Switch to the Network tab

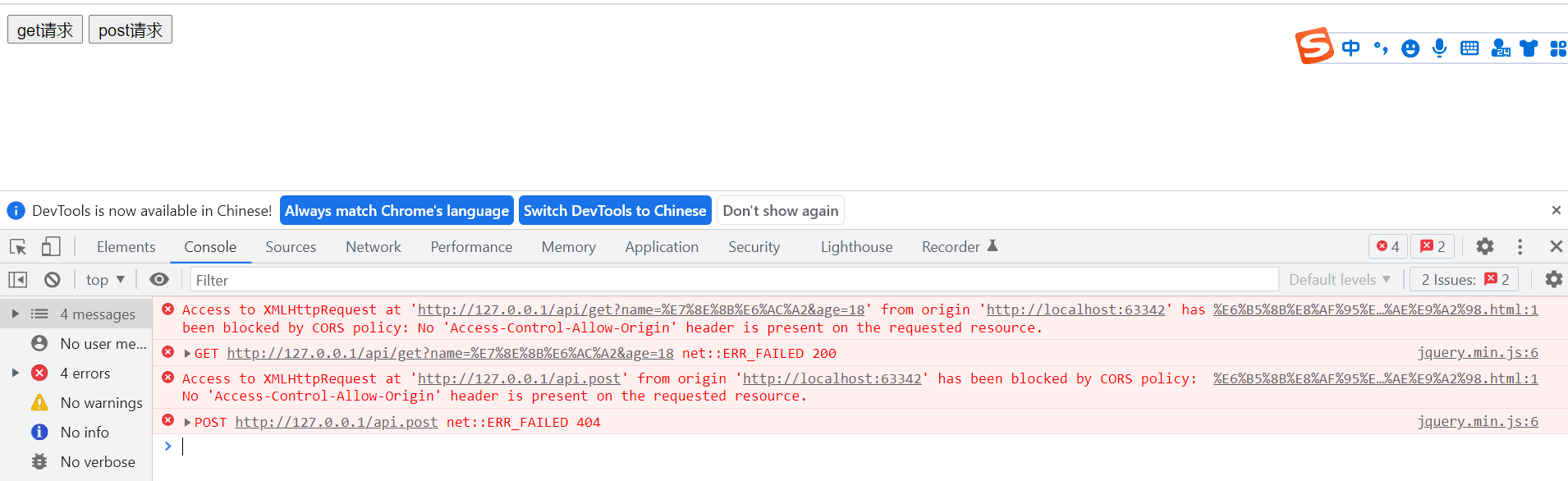(x=373, y=246)
